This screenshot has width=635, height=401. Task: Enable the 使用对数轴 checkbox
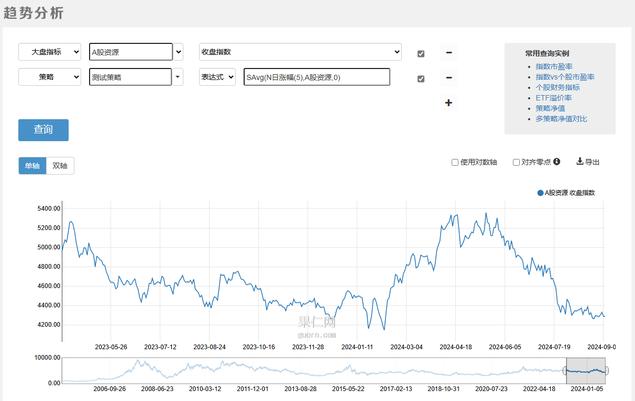point(455,161)
